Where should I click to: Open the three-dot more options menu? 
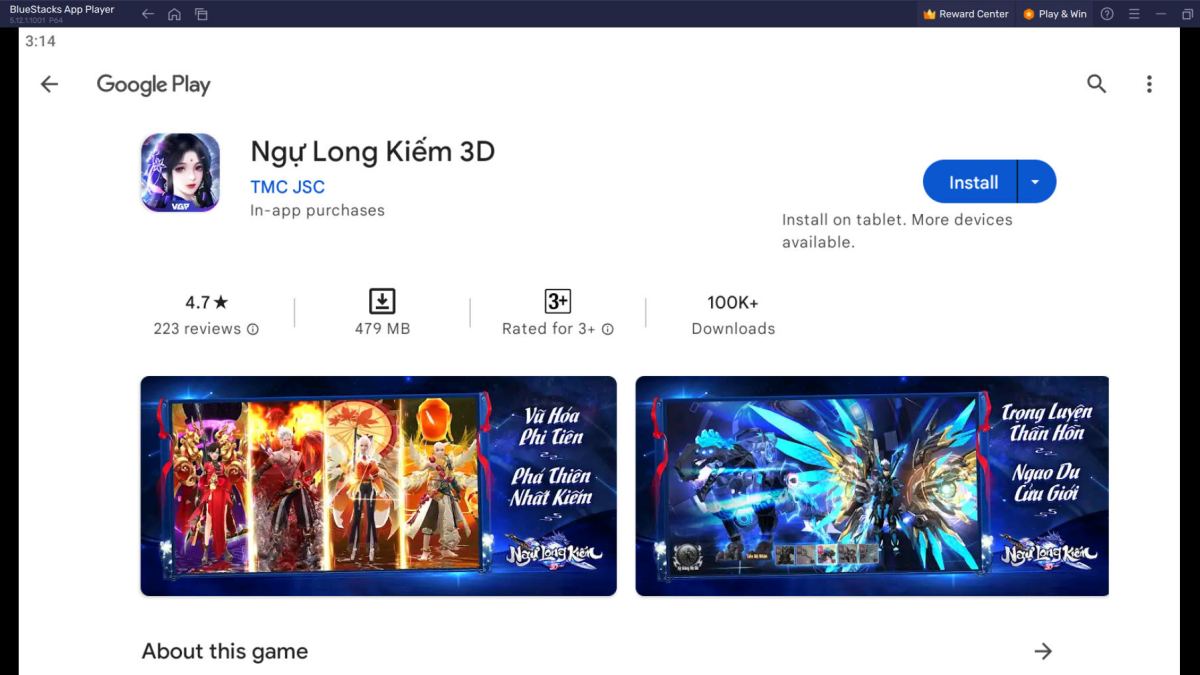pos(1149,84)
